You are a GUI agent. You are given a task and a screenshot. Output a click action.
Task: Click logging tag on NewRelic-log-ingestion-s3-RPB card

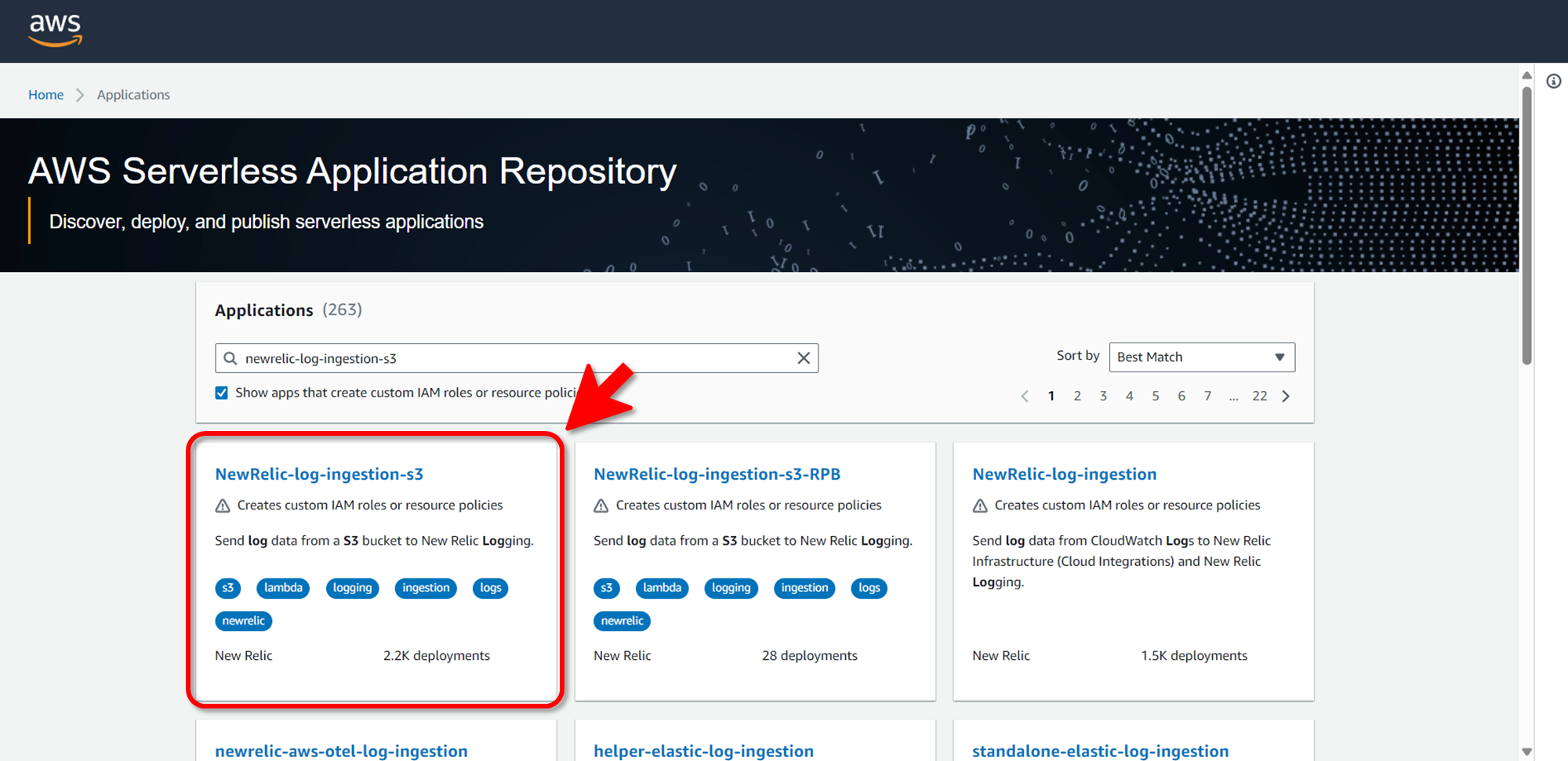731,588
